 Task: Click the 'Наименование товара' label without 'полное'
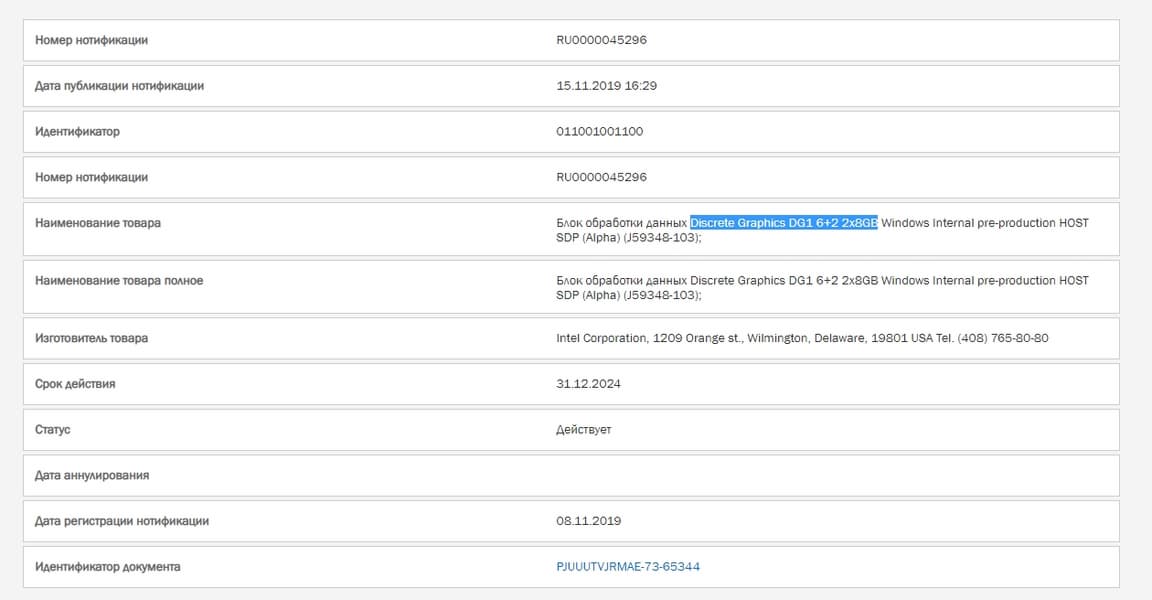point(98,224)
